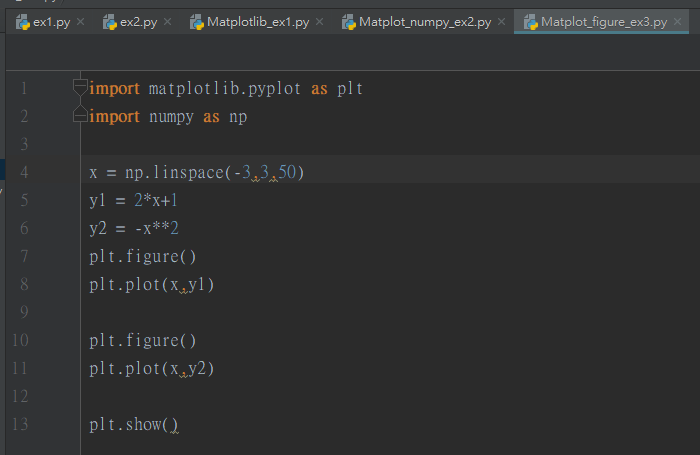Click 'plt.figure()' on line 7

[x=142, y=256]
